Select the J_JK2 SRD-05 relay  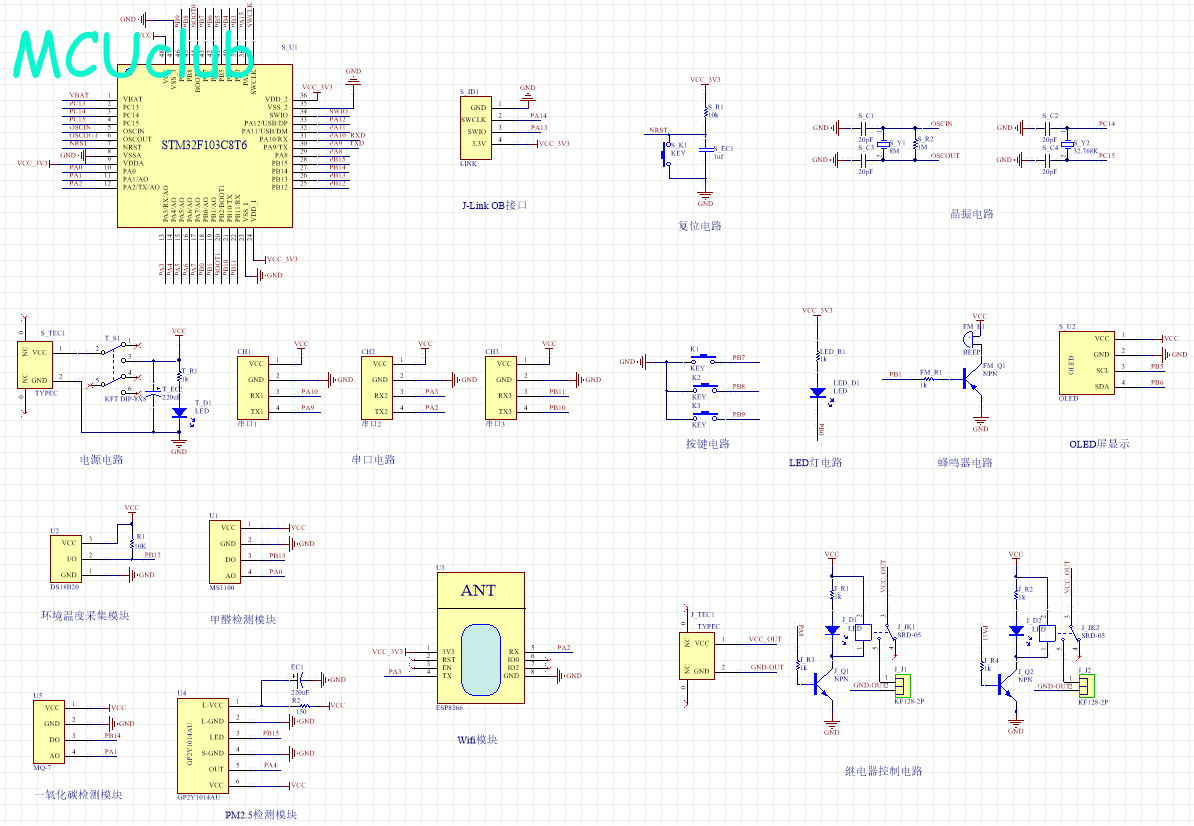click(x=1060, y=633)
